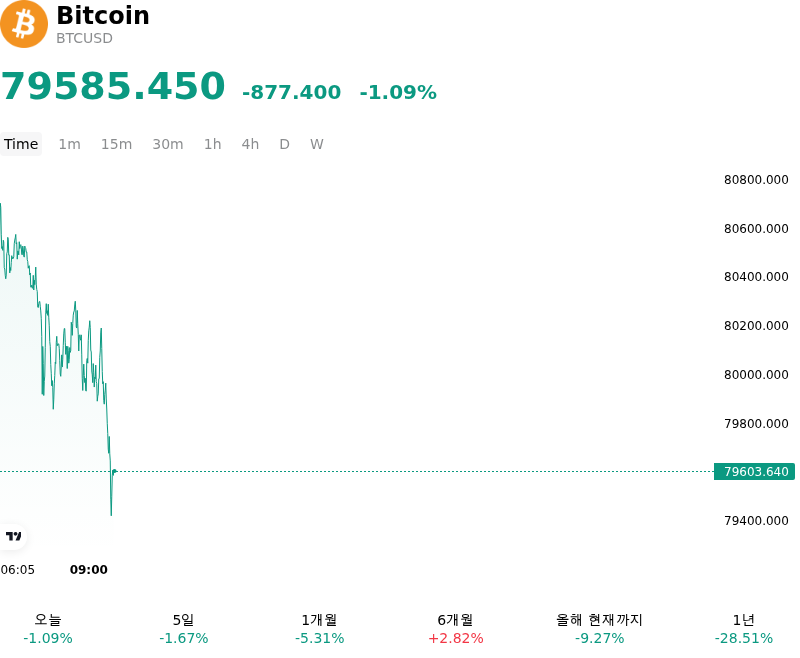800x658 pixels.
Task: View the 1년 performance range
Action: pos(744,629)
